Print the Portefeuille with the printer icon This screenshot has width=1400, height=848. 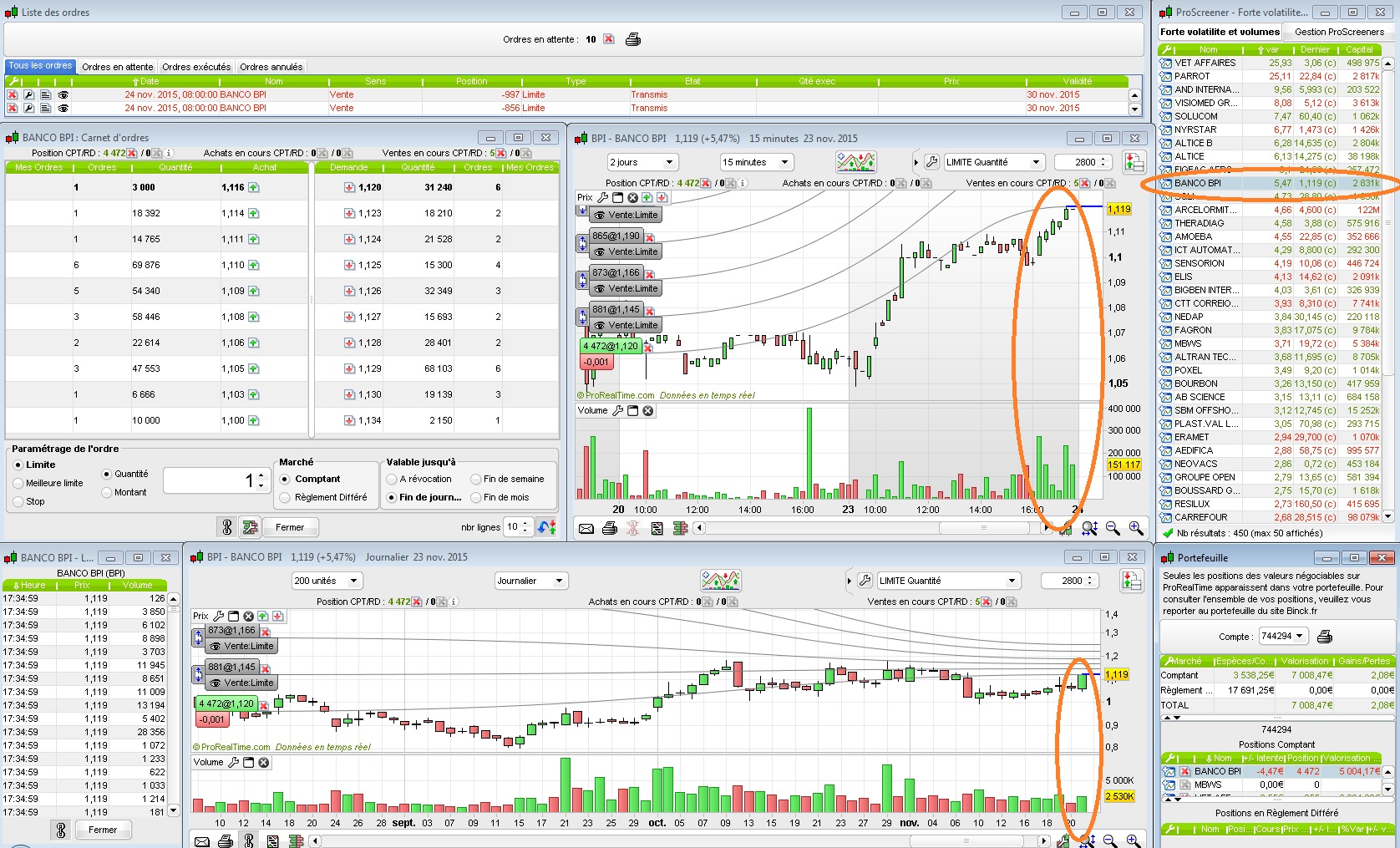point(1324,637)
